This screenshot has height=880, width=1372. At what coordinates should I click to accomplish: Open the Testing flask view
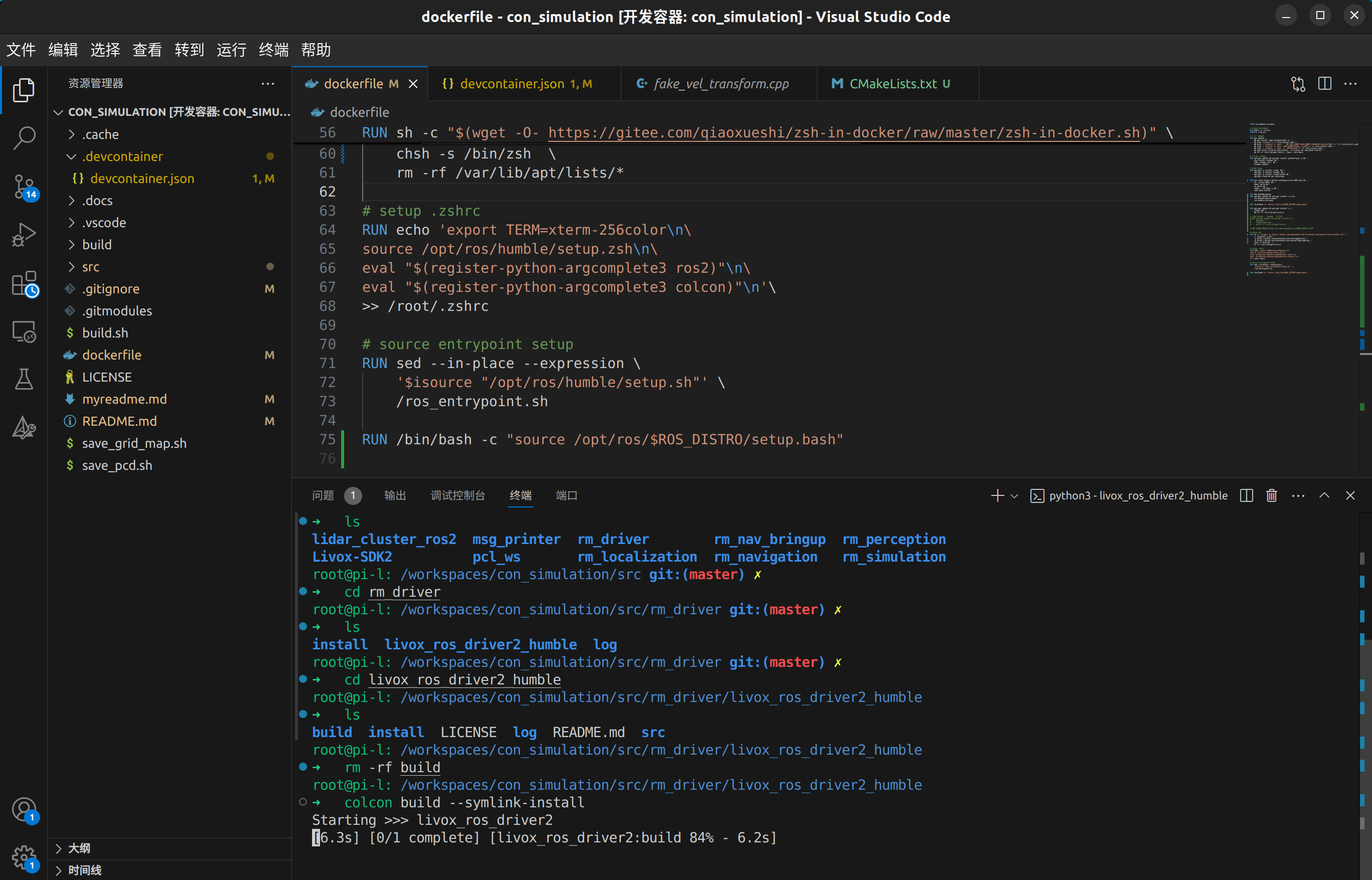pos(24,379)
